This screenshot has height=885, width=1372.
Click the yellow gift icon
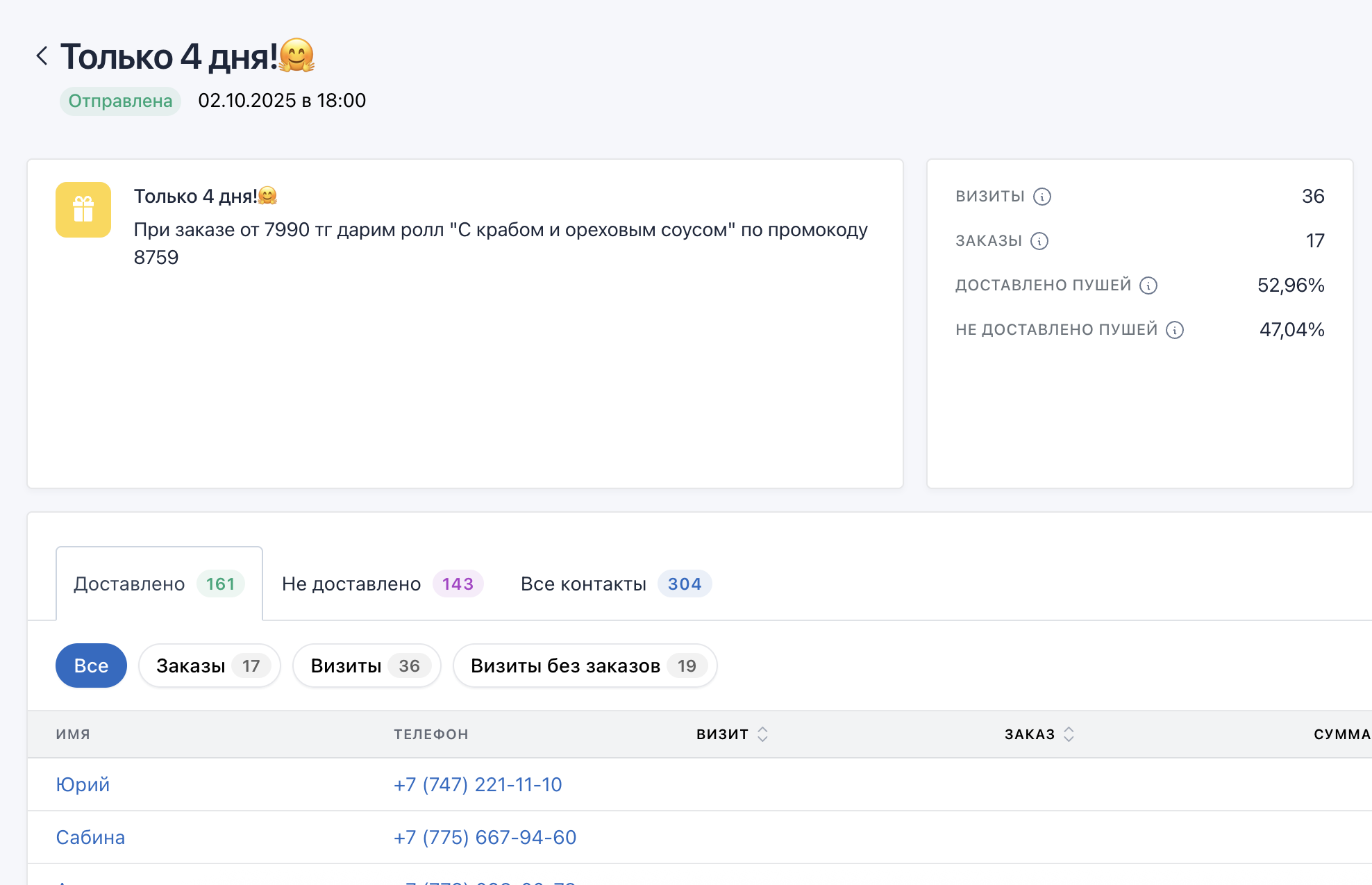tap(83, 210)
